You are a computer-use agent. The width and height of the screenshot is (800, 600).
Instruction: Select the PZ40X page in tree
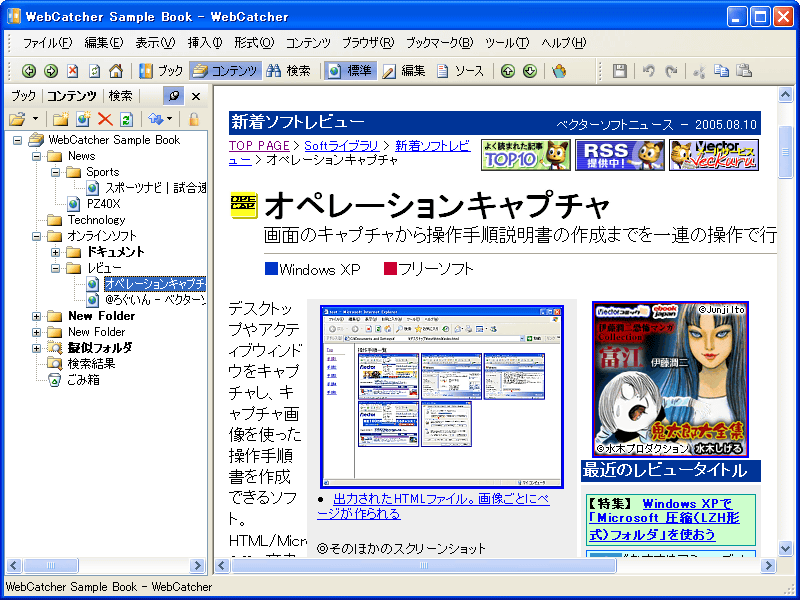104,204
